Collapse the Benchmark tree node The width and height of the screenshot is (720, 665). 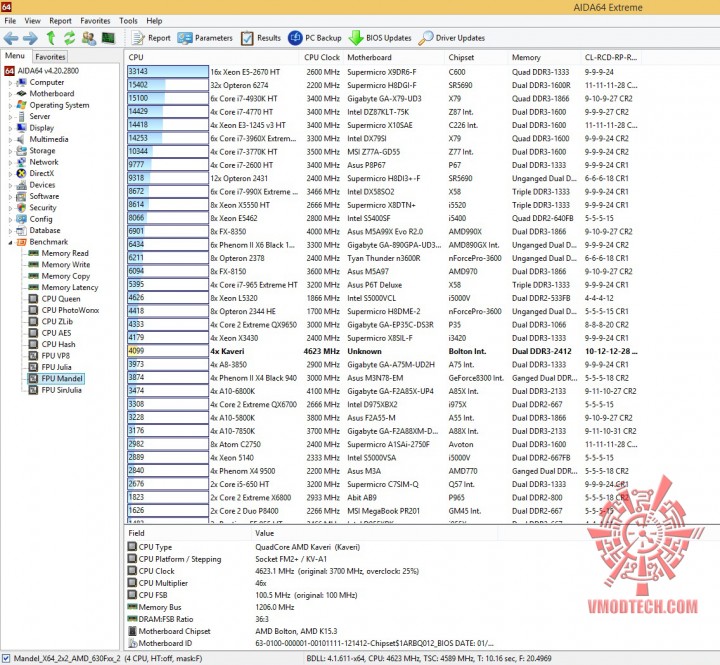point(10,242)
